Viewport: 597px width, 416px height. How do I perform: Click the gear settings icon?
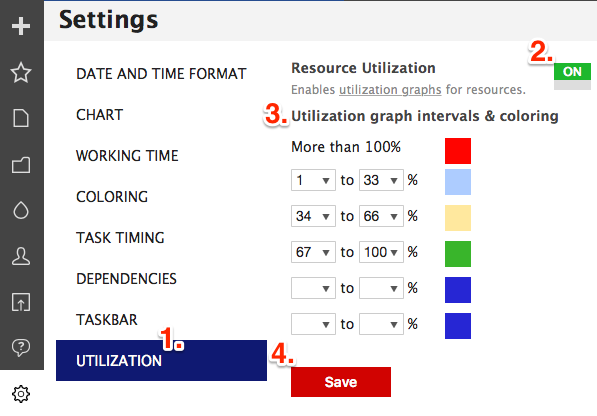(x=21, y=394)
